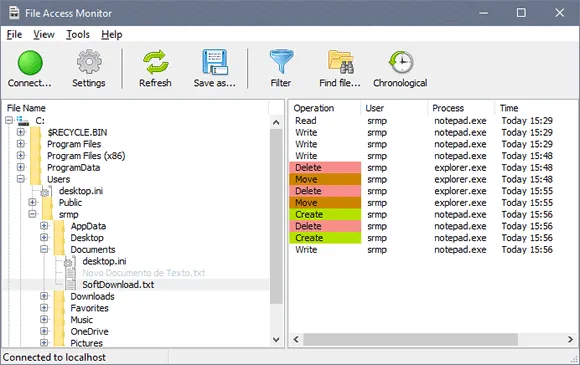
Task: Click the File Access Monitor title icon
Action: click(14, 13)
